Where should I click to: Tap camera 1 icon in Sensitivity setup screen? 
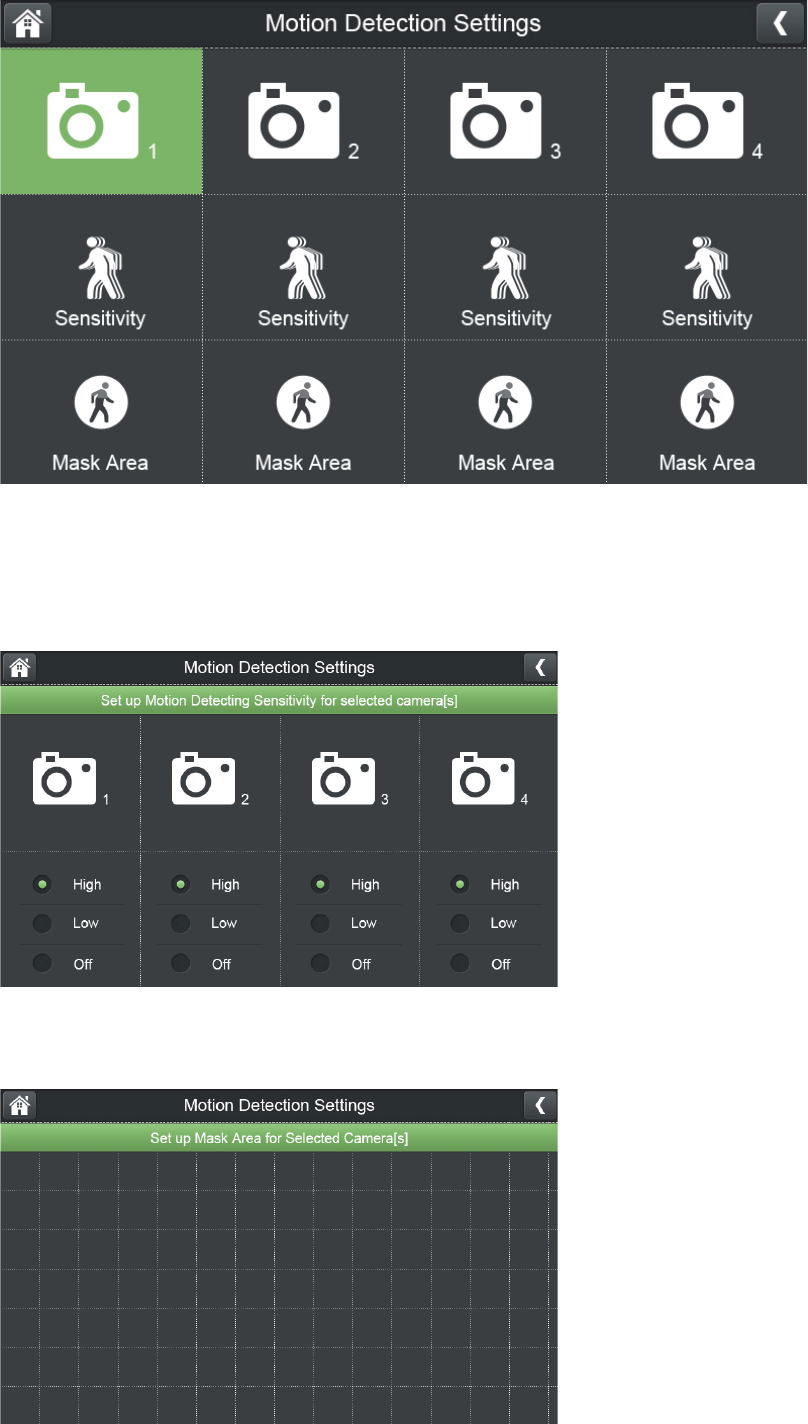point(66,779)
